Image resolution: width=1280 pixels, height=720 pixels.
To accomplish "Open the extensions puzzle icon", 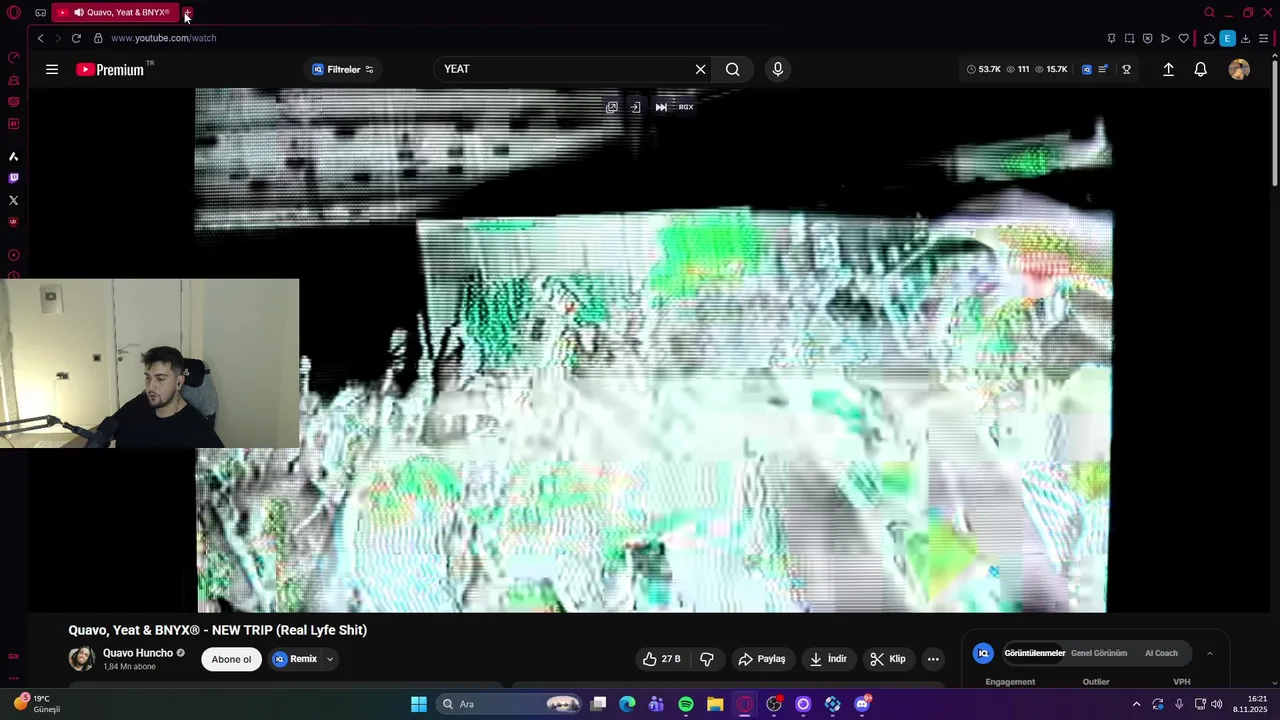I will coord(1209,38).
